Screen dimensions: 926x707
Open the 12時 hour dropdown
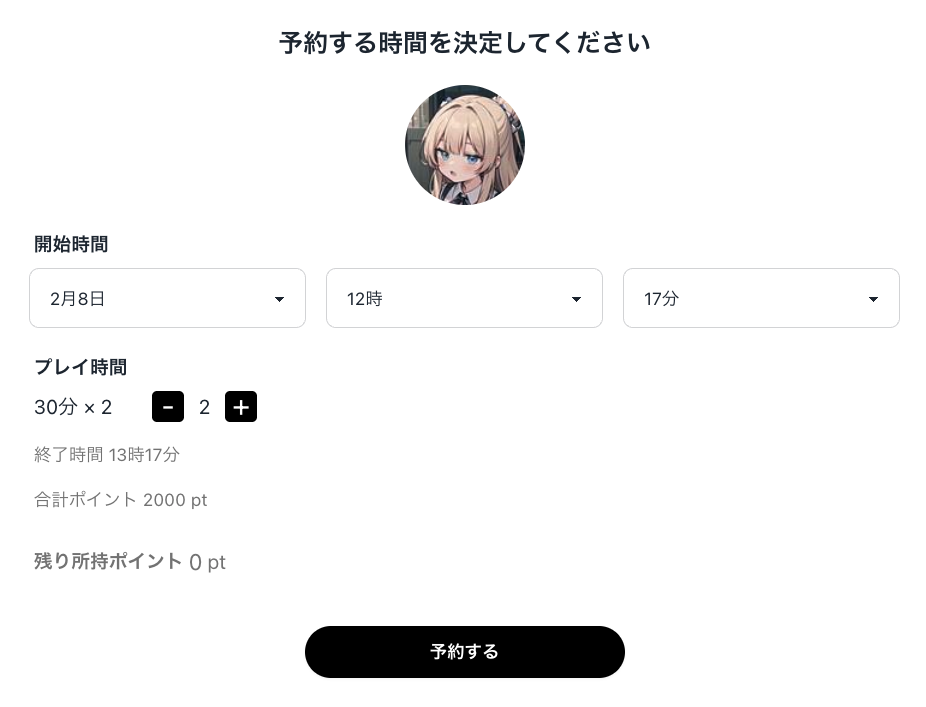(464, 298)
